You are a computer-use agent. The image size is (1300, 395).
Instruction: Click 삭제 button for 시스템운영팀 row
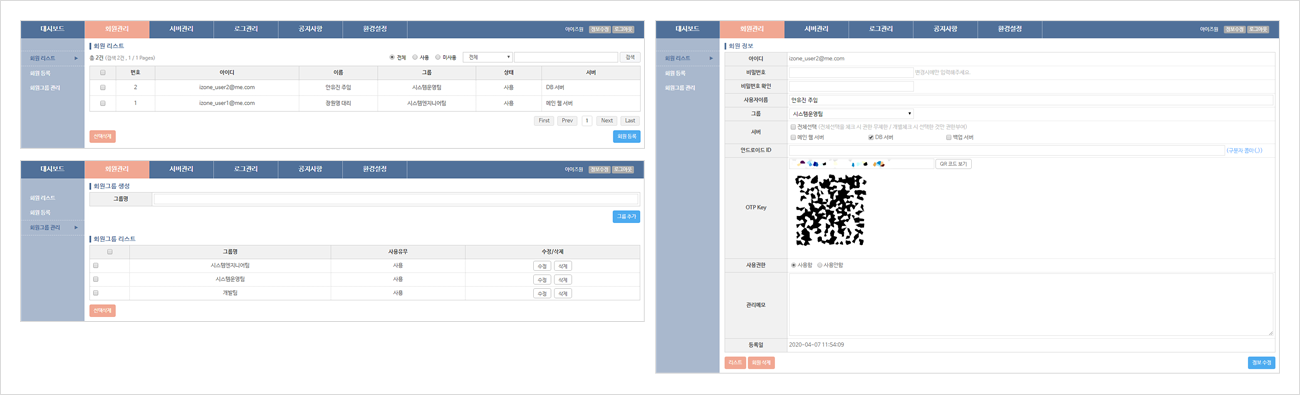click(x=563, y=280)
